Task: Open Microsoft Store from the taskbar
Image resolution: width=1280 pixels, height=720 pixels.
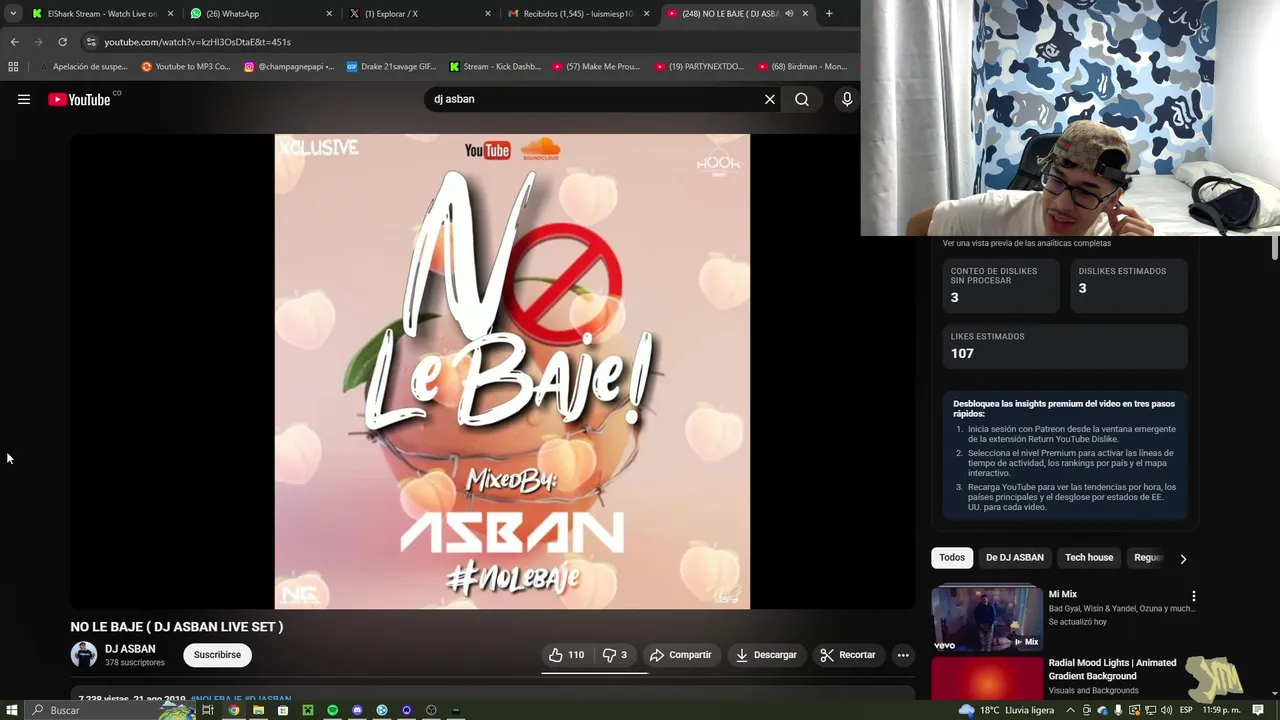Action: click(283, 710)
